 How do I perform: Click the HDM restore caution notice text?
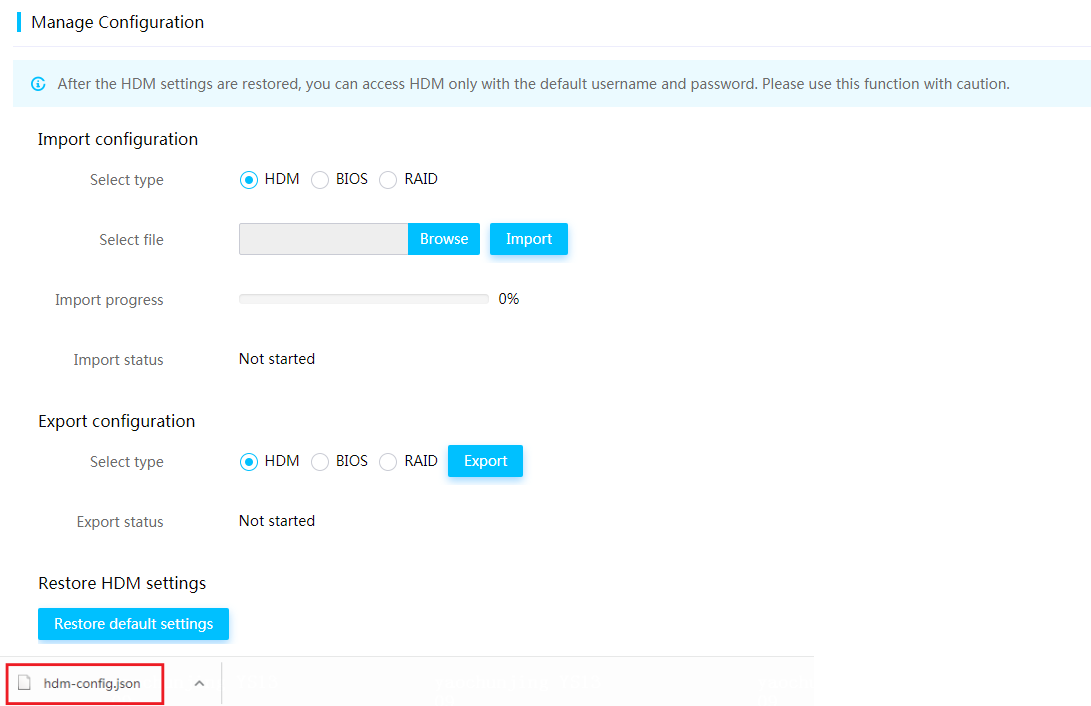click(x=533, y=84)
